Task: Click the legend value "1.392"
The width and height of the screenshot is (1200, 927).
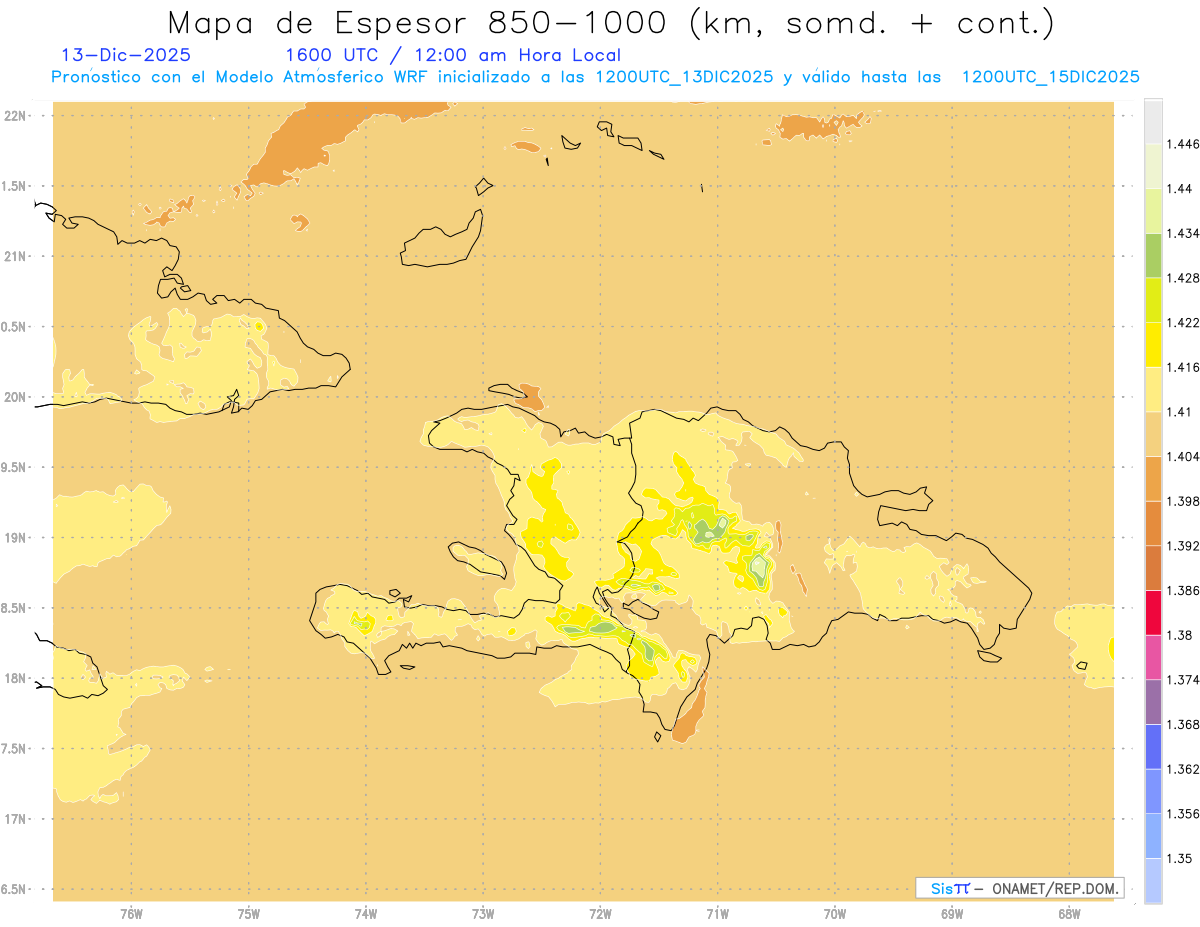Action: click(1184, 546)
